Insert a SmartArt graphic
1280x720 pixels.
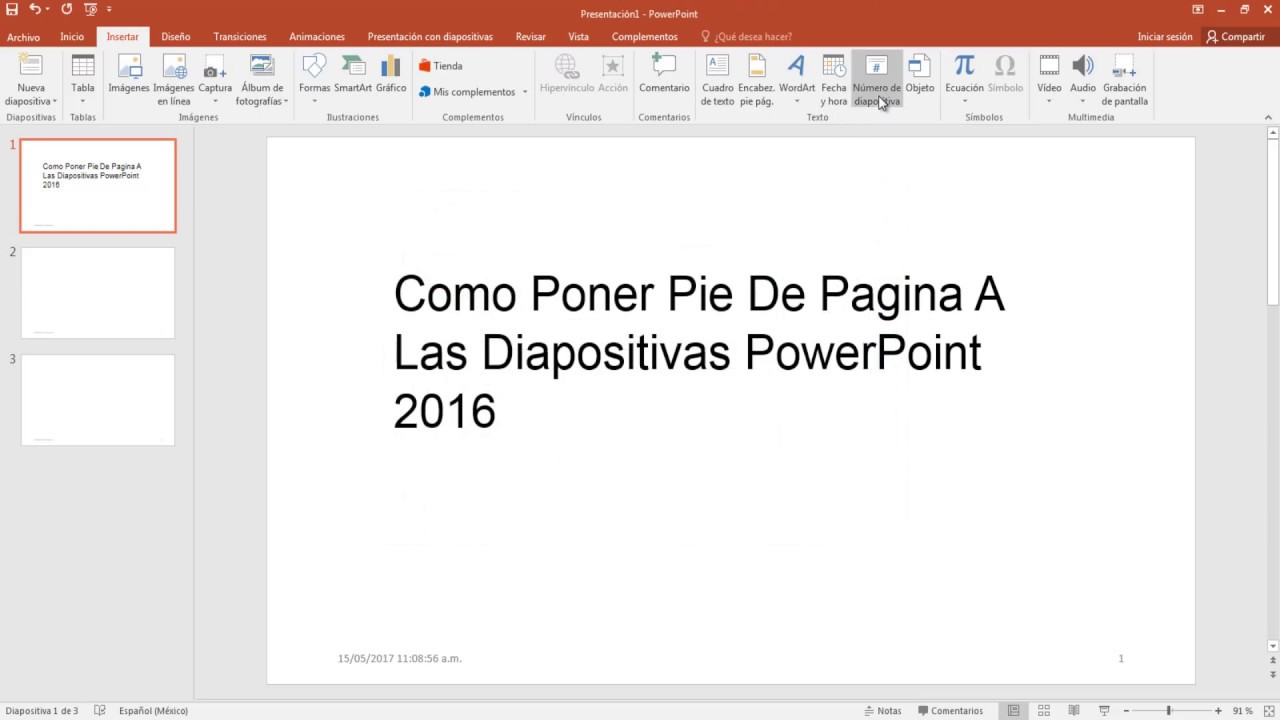coord(353,75)
